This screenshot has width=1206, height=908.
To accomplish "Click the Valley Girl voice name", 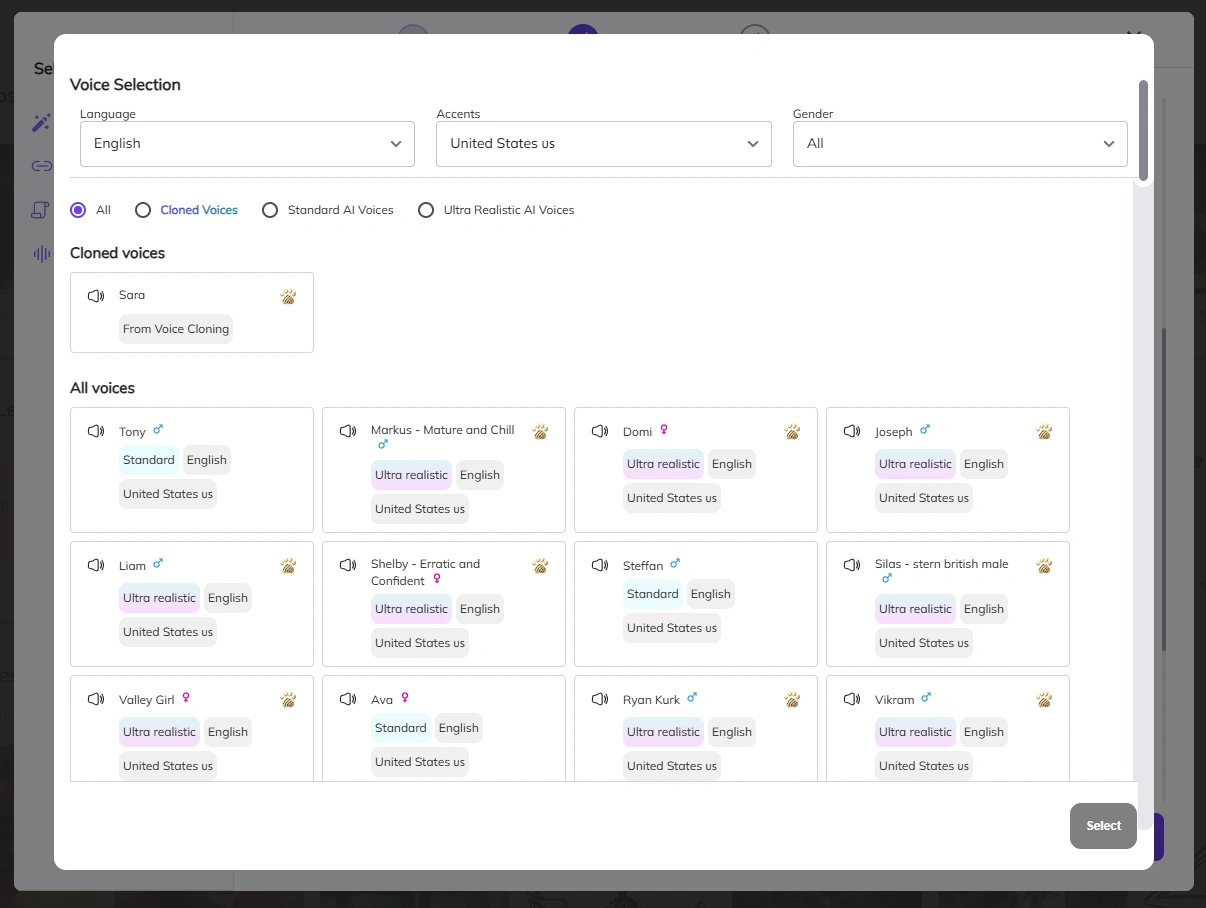I will pyautogui.click(x=147, y=700).
